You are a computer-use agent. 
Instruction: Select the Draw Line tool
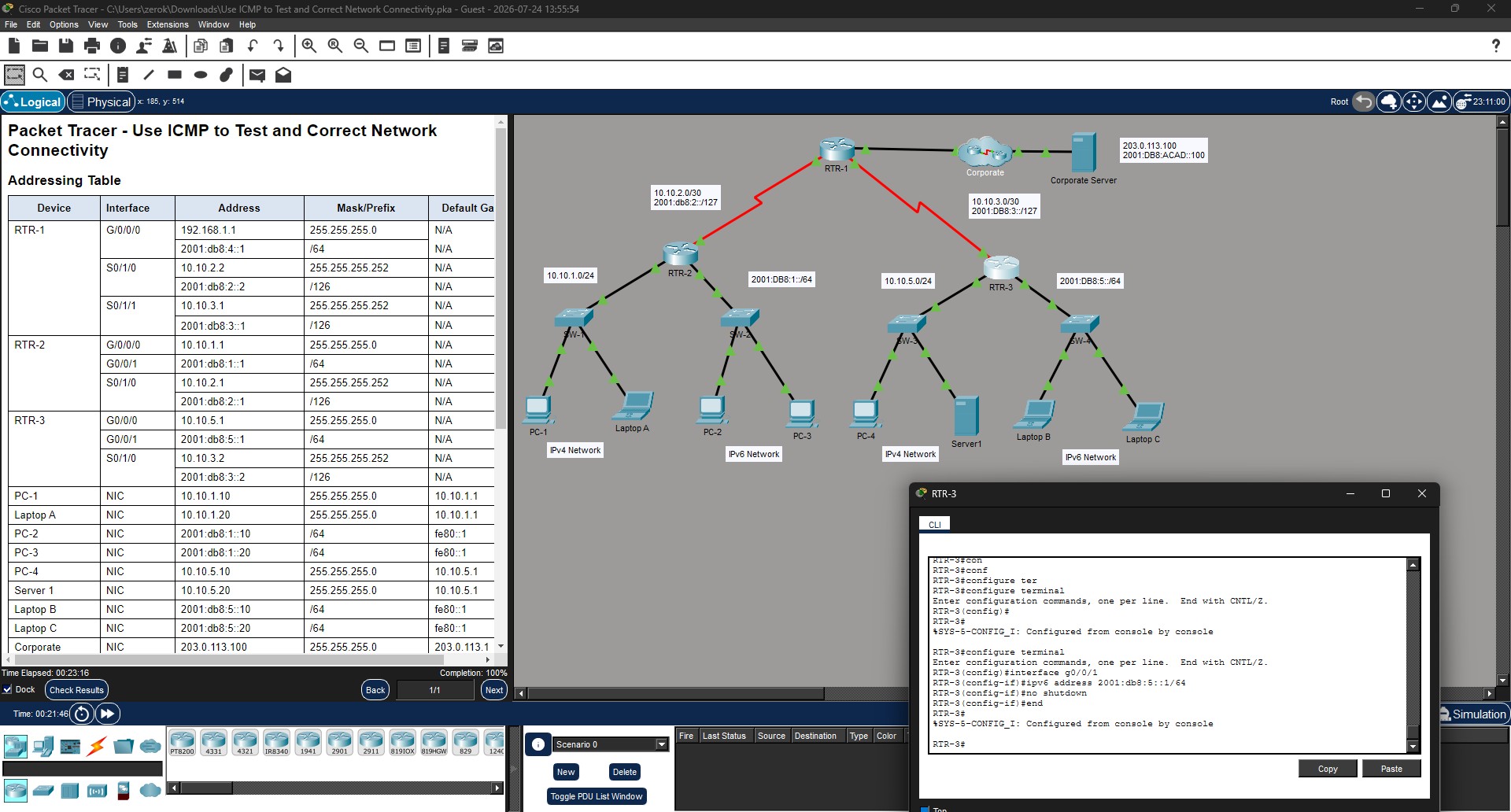tap(149, 75)
